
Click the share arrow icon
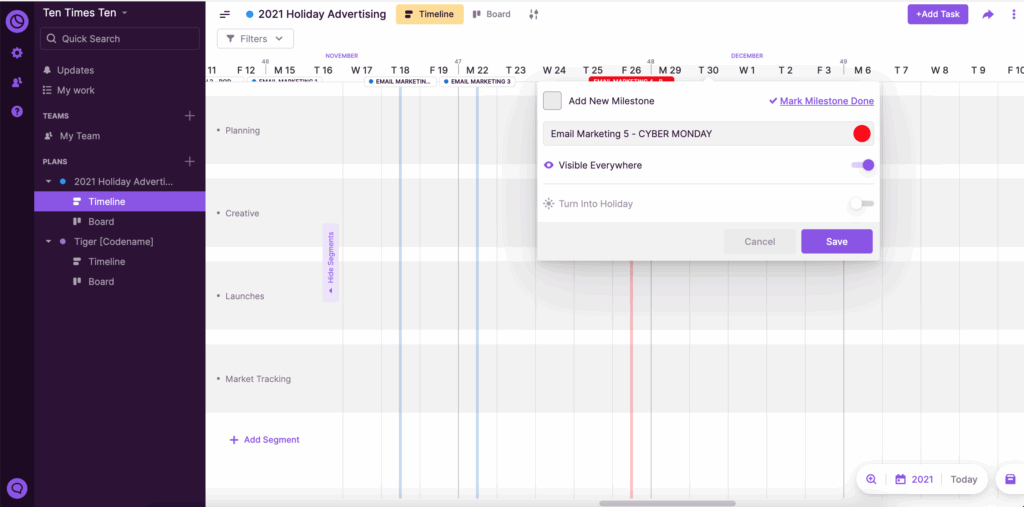click(x=987, y=14)
